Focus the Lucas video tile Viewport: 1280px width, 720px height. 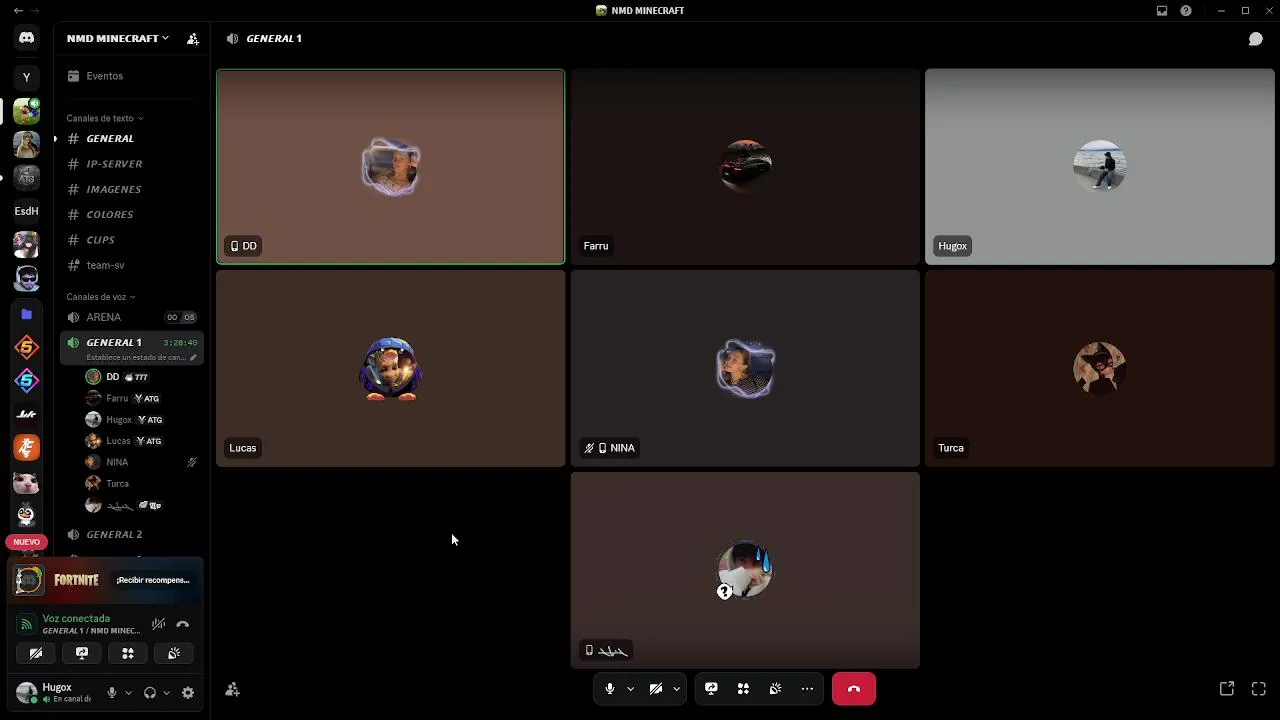(x=391, y=369)
